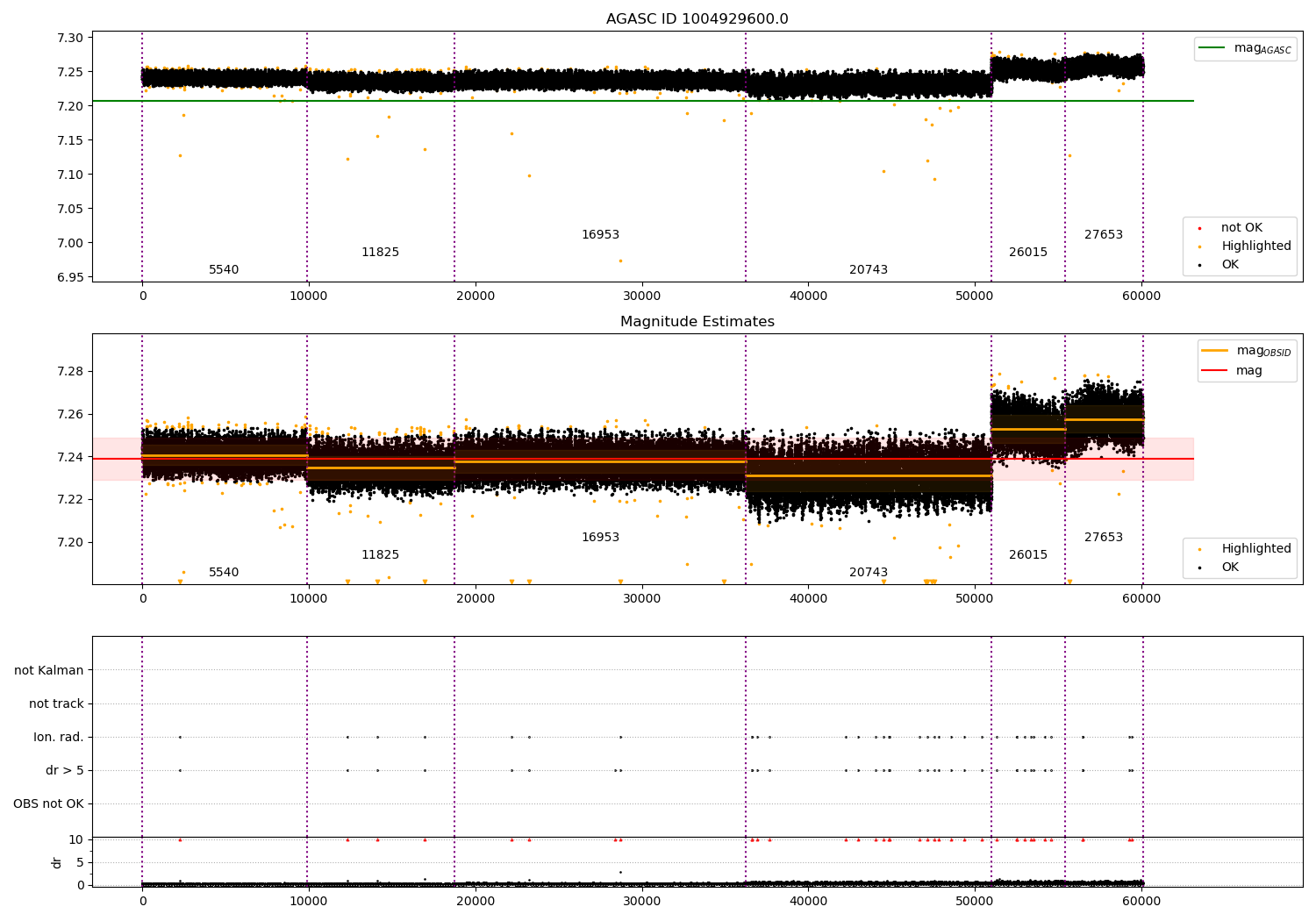Click green line sample beside mag AGASC legend
This screenshot has width=1316, height=921.
[x=1212, y=48]
